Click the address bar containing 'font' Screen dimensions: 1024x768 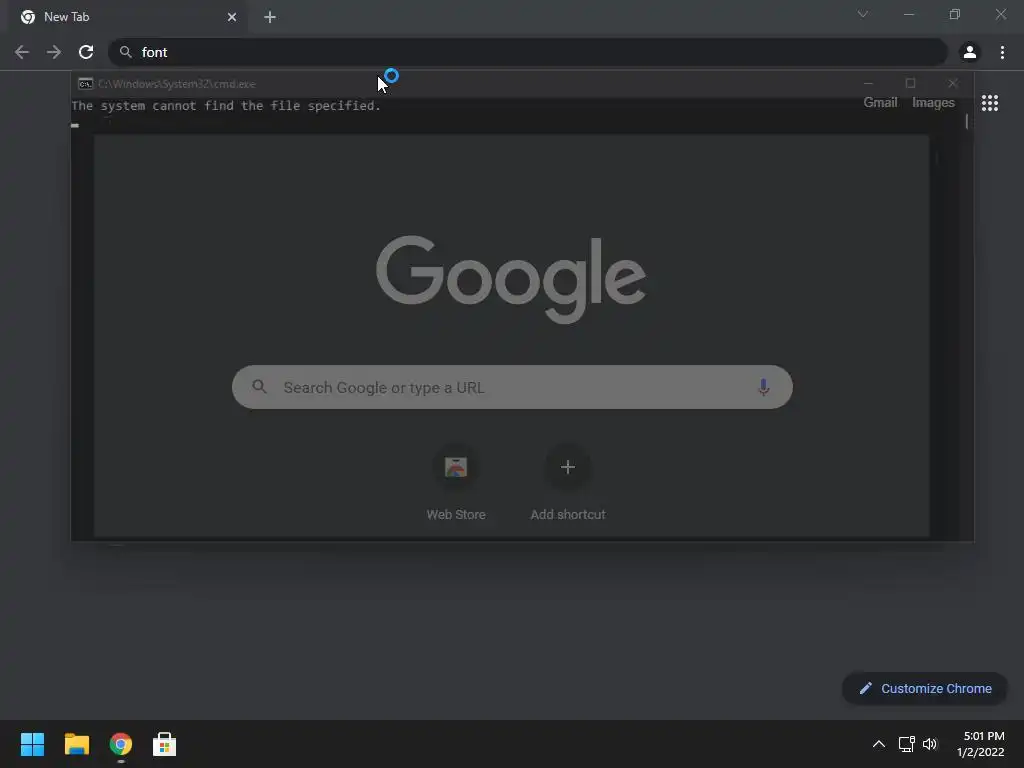point(528,52)
